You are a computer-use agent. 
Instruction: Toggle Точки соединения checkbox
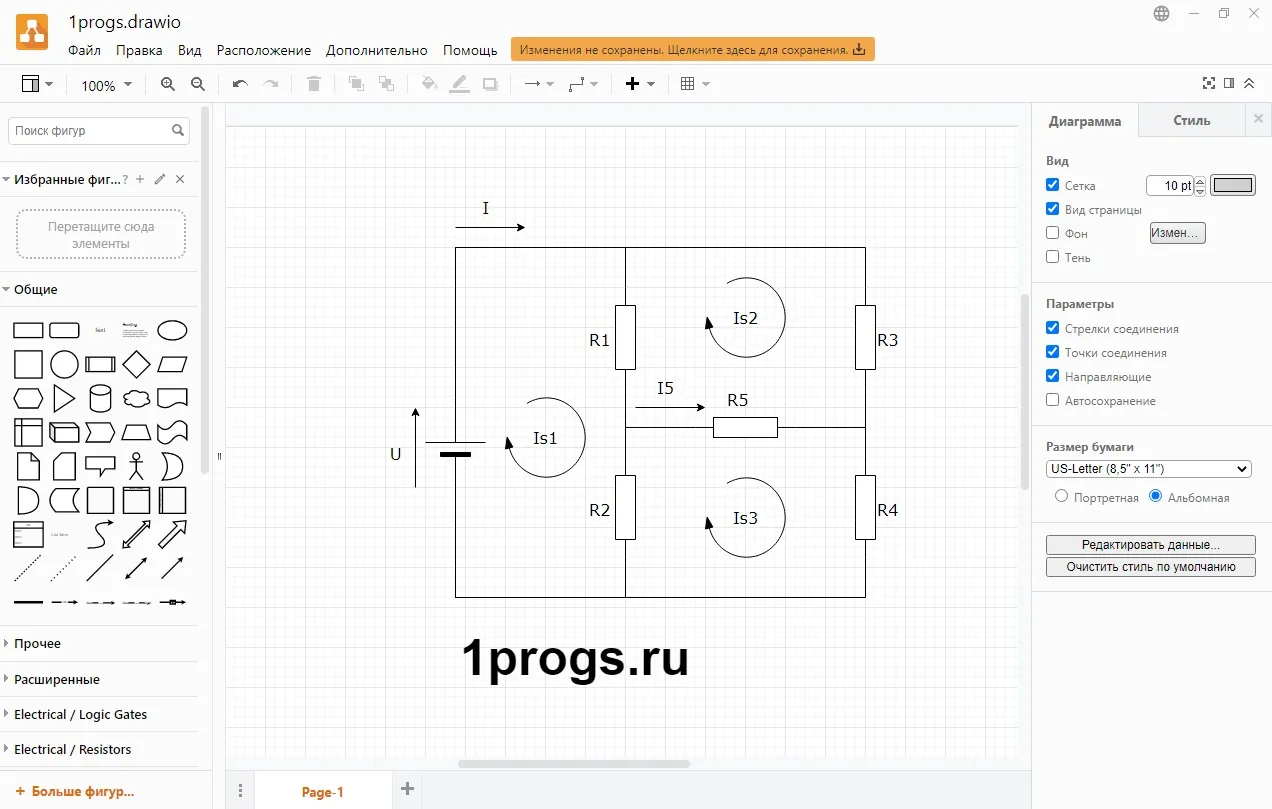[1052, 352]
